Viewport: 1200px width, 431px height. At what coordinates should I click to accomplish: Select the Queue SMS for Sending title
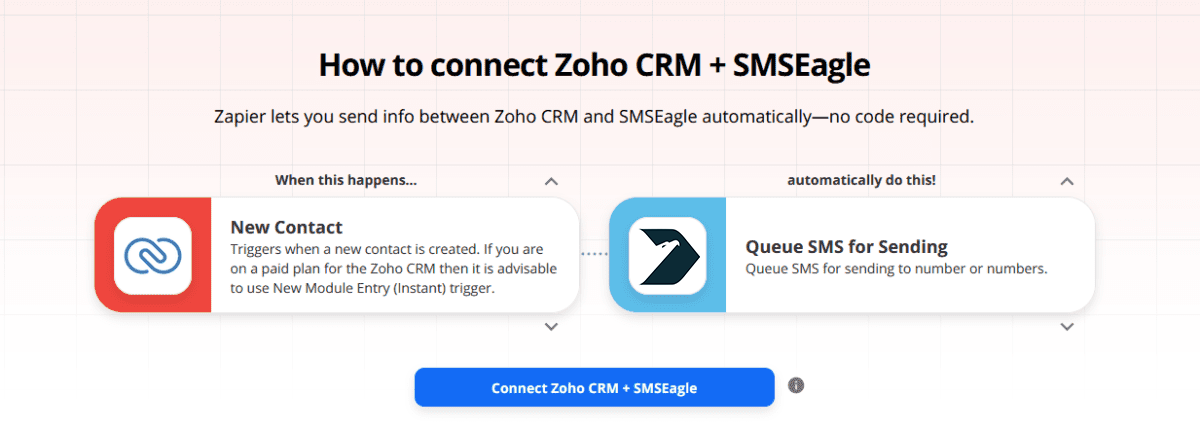pos(846,247)
